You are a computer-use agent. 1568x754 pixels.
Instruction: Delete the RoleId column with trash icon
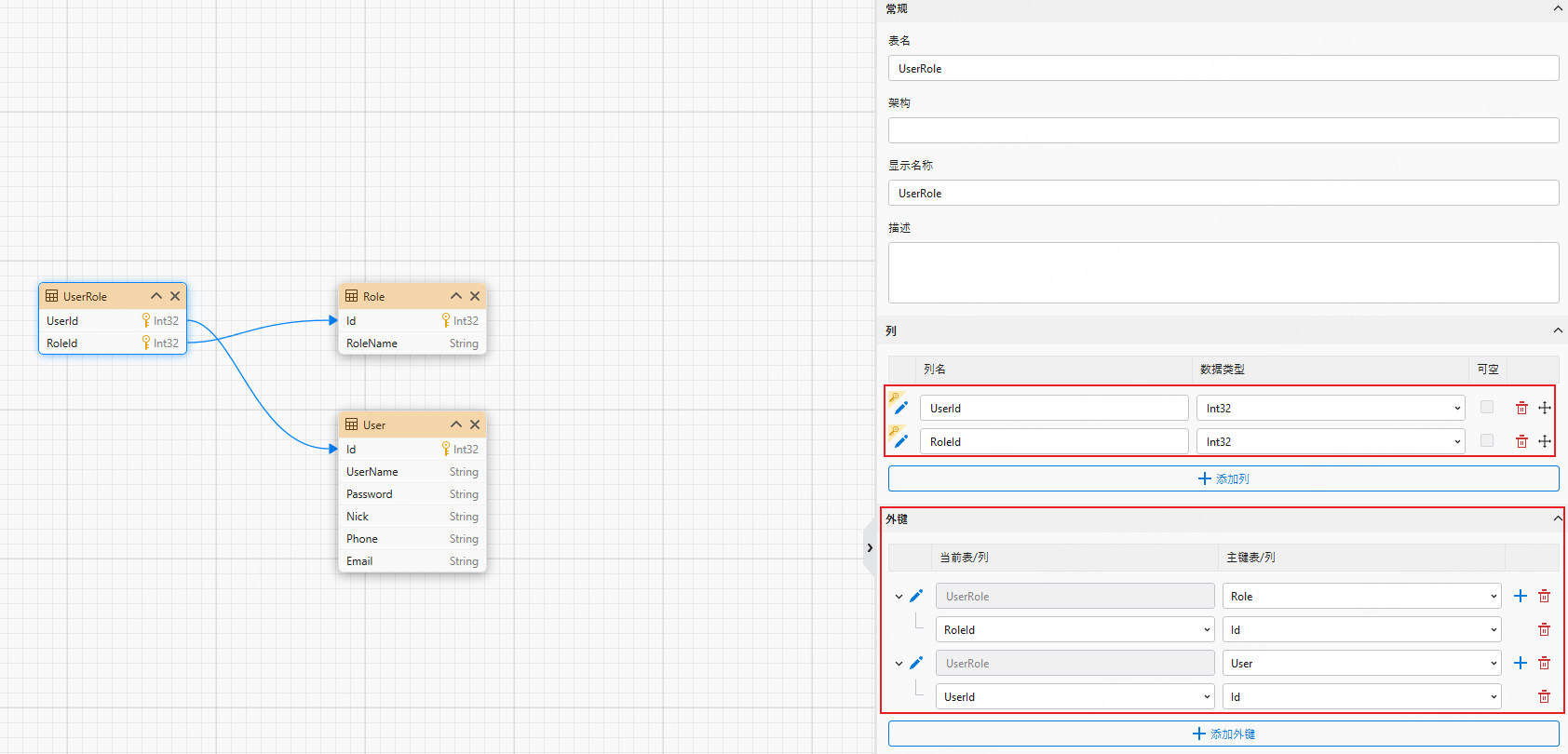tap(1521, 441)
